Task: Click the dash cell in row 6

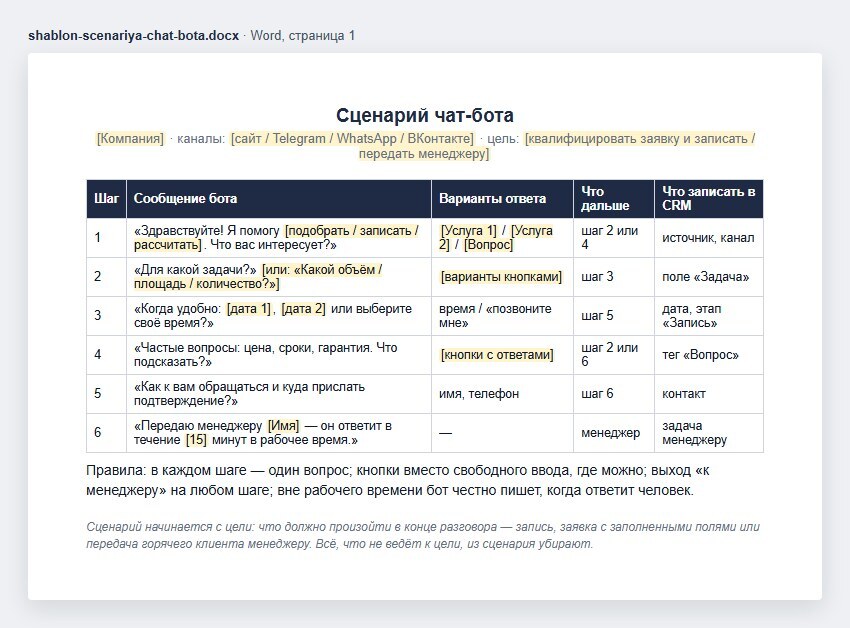Action: (502, 433)
